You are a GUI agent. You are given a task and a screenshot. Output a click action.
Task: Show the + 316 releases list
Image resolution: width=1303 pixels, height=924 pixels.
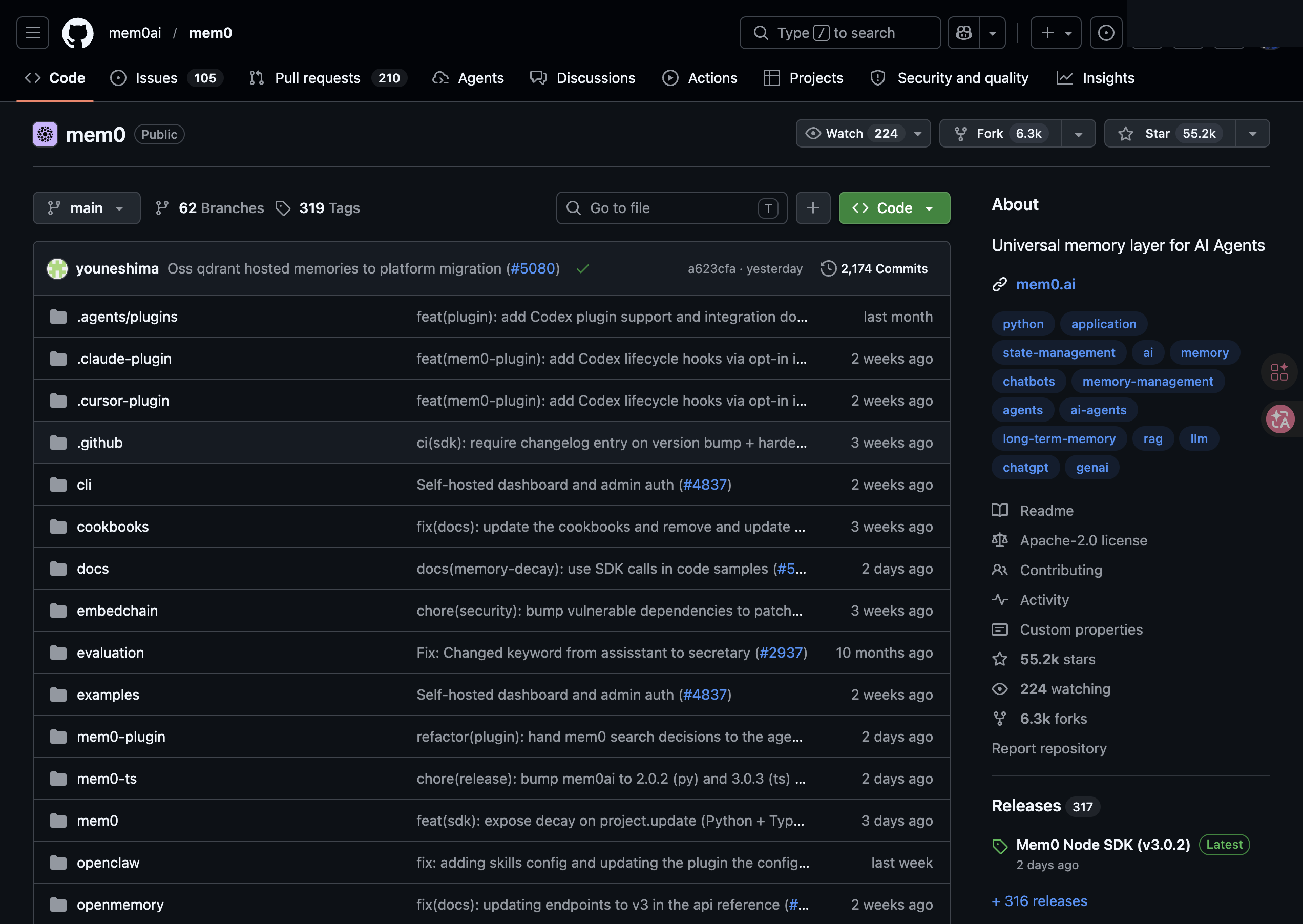point(1040,901)
